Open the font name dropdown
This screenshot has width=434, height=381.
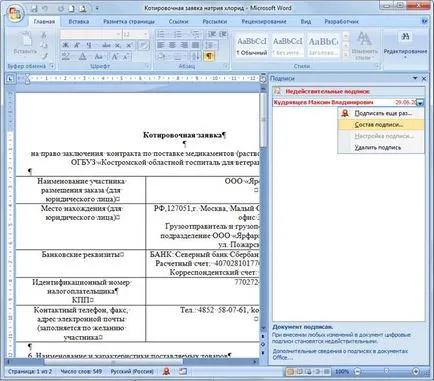118,34
